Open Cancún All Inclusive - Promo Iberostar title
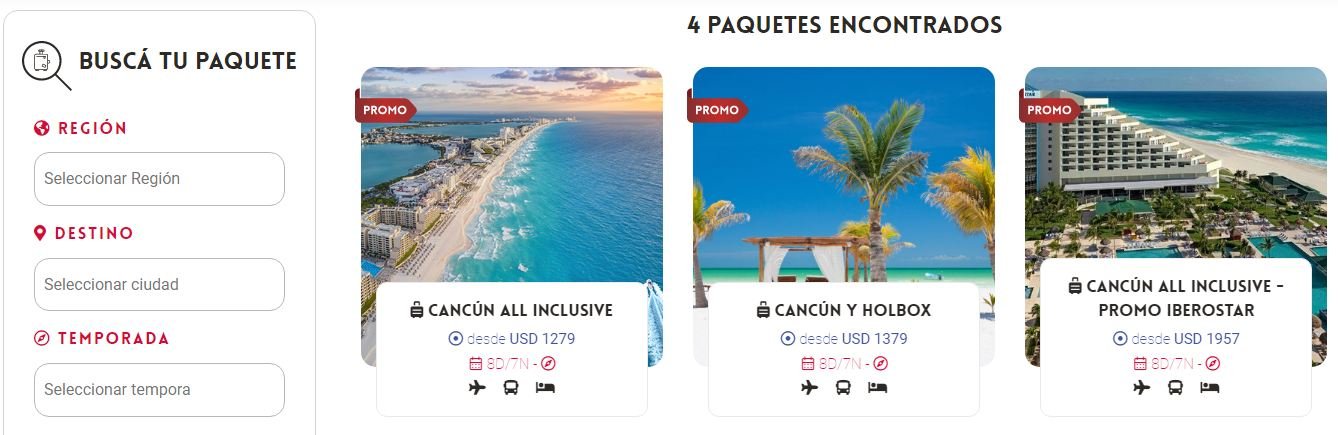The width and height of the screenshot is (1338, 435). (x=1176, y=298)
